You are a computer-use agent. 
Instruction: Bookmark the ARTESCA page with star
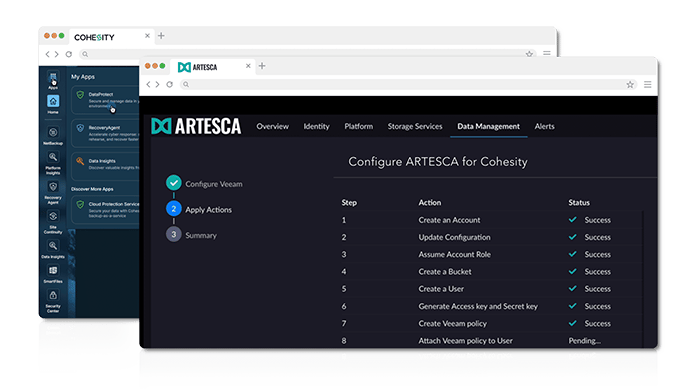[x=630, y=84]
